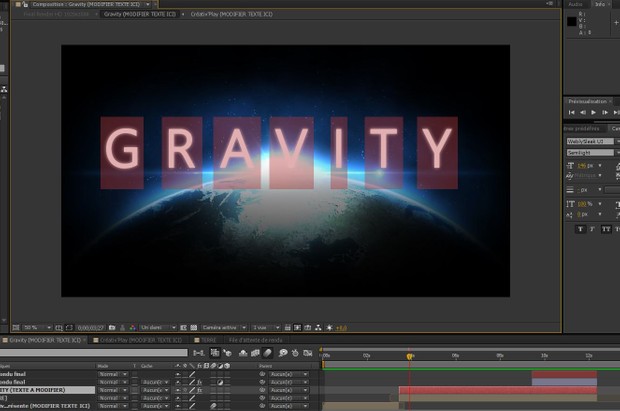The image size is (620, 411).
Task: Step forward one frame in Prévisualisation panel
Action: coord(605,113)
